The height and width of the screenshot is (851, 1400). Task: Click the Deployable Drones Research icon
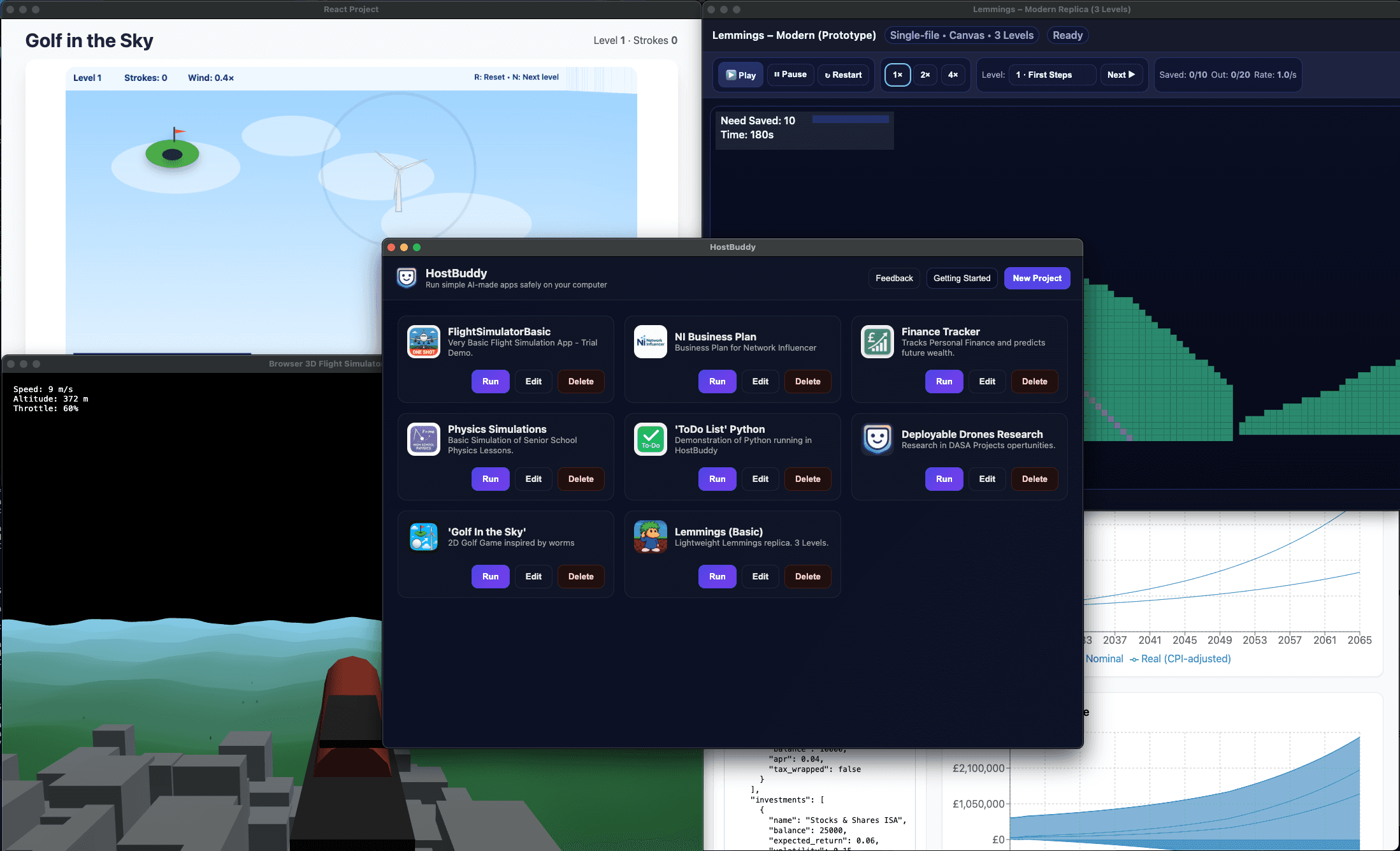(877, 439)
